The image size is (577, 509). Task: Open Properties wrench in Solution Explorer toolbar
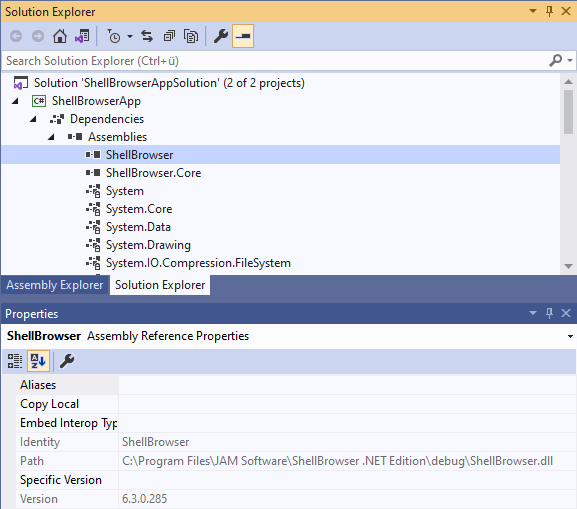[221, 36]
